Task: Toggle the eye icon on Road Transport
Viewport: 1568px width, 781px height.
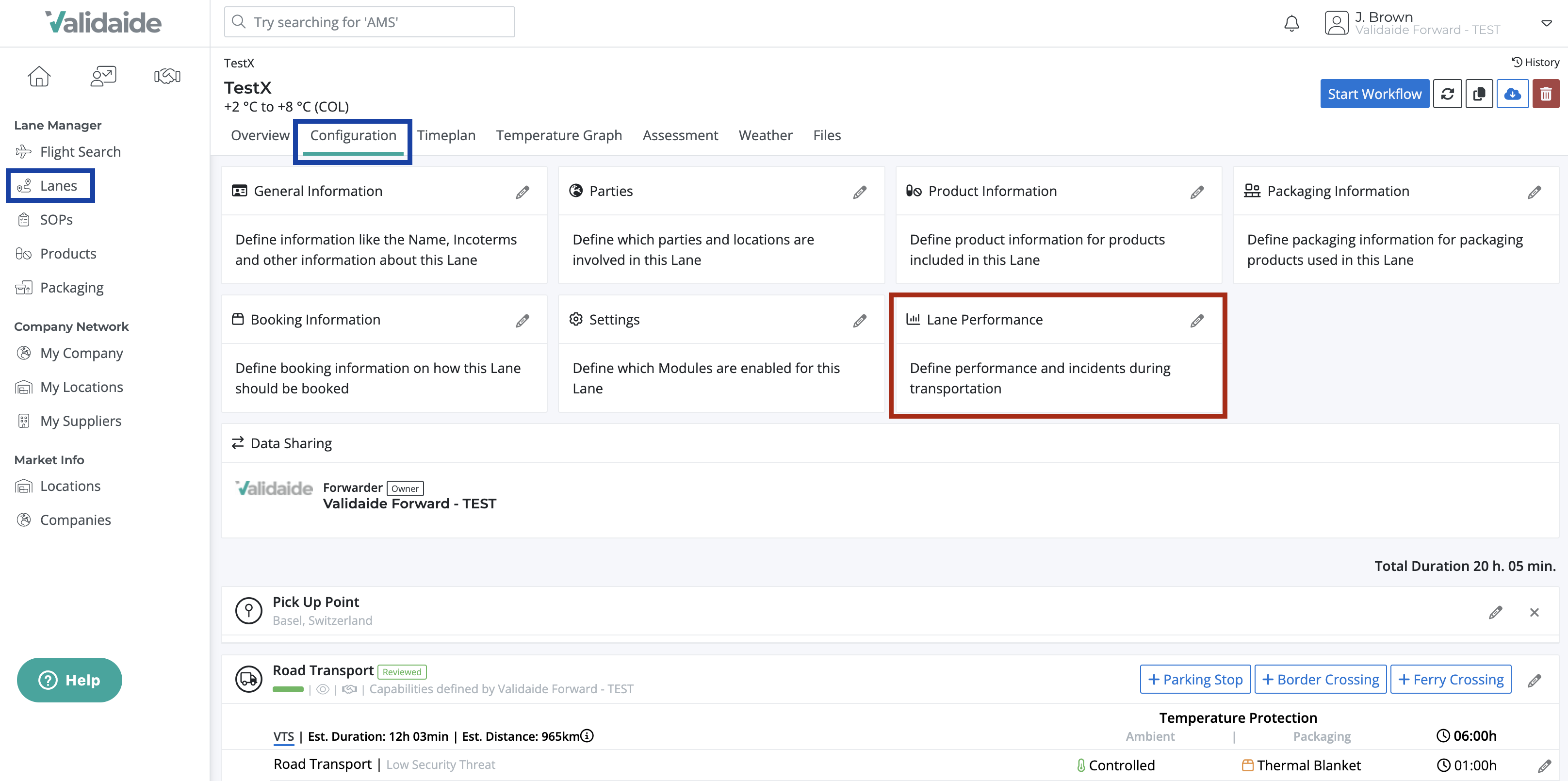Action: click(x=323, y=689)
